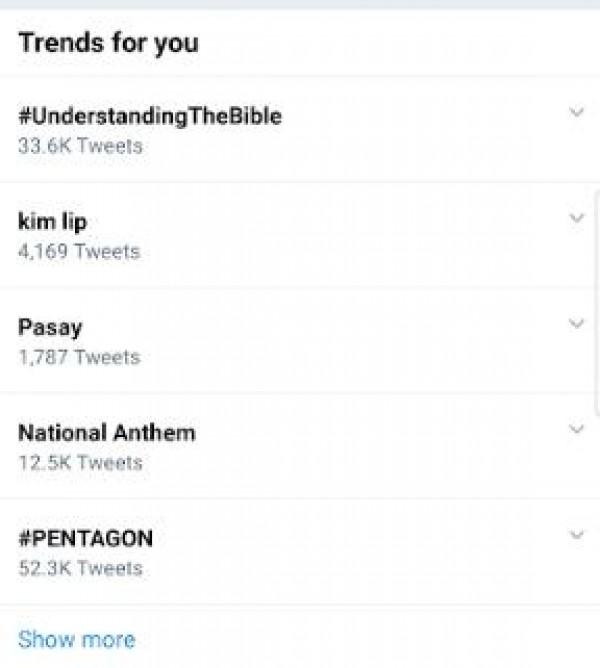Image resolution: width=600 pixels, height=668 pixels.
Task: Select the National Anthem trend
Action: click(107, 433)
